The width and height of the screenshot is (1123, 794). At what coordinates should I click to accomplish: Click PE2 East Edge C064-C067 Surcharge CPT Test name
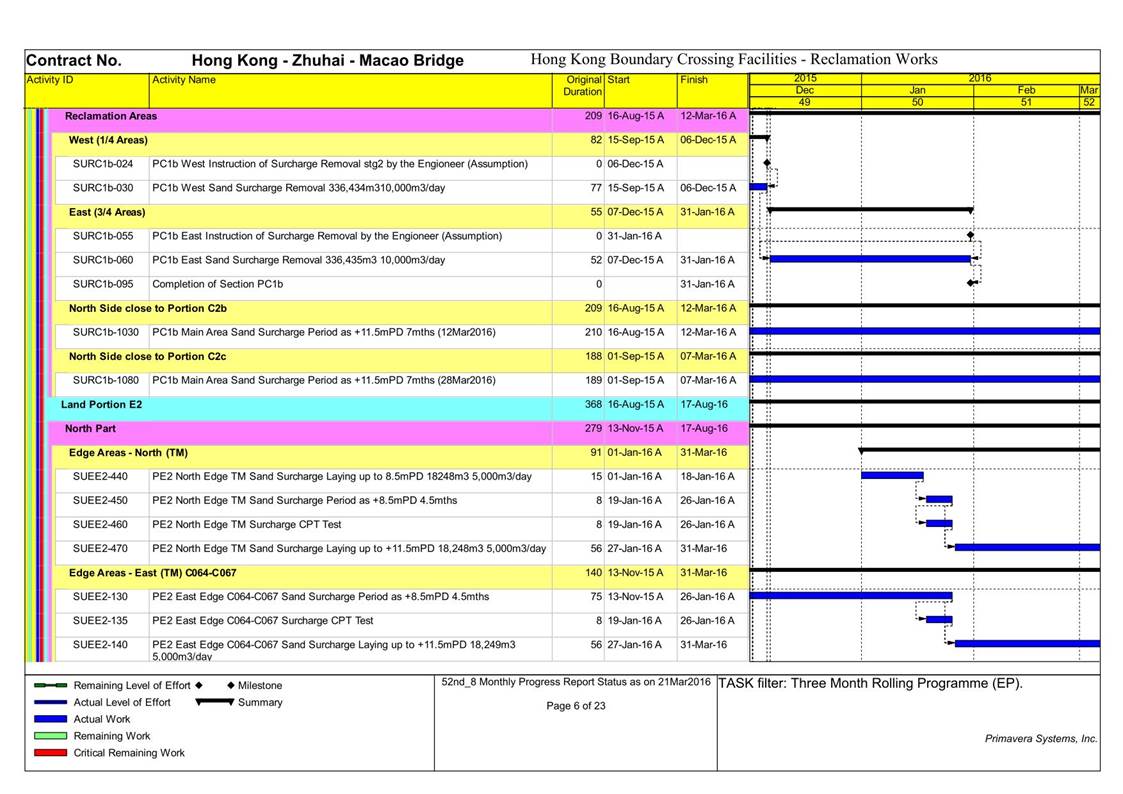coord(263,621)
